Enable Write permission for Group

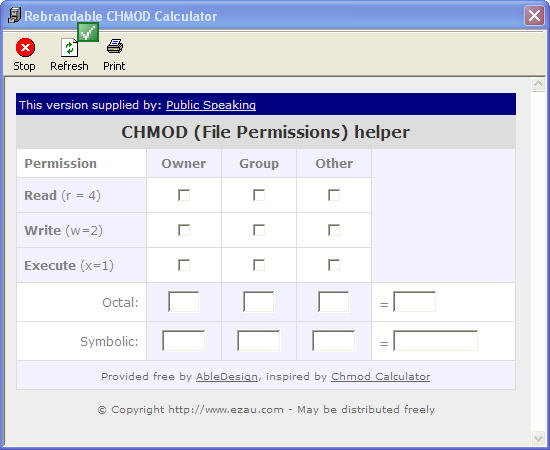[x=259, y=230]
